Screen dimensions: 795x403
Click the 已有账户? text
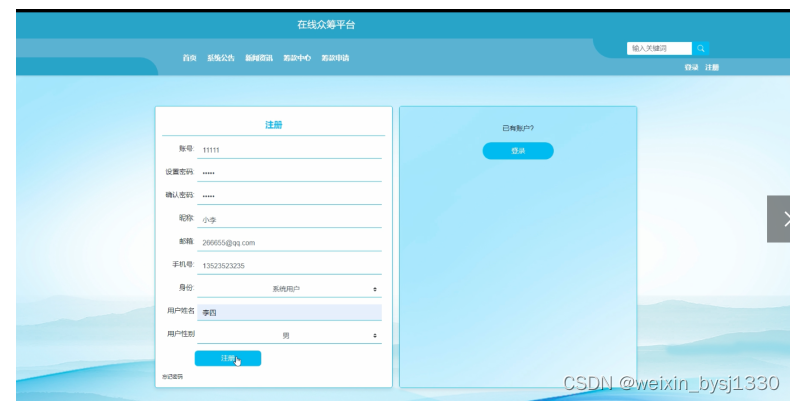coord(518,128)
